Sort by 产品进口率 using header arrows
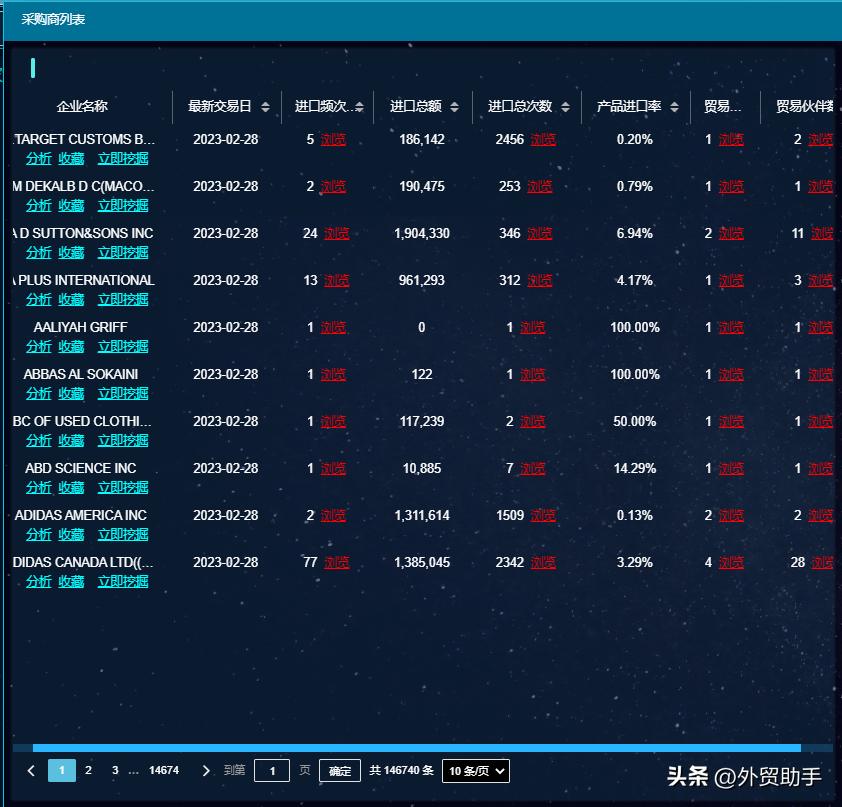 675,107
